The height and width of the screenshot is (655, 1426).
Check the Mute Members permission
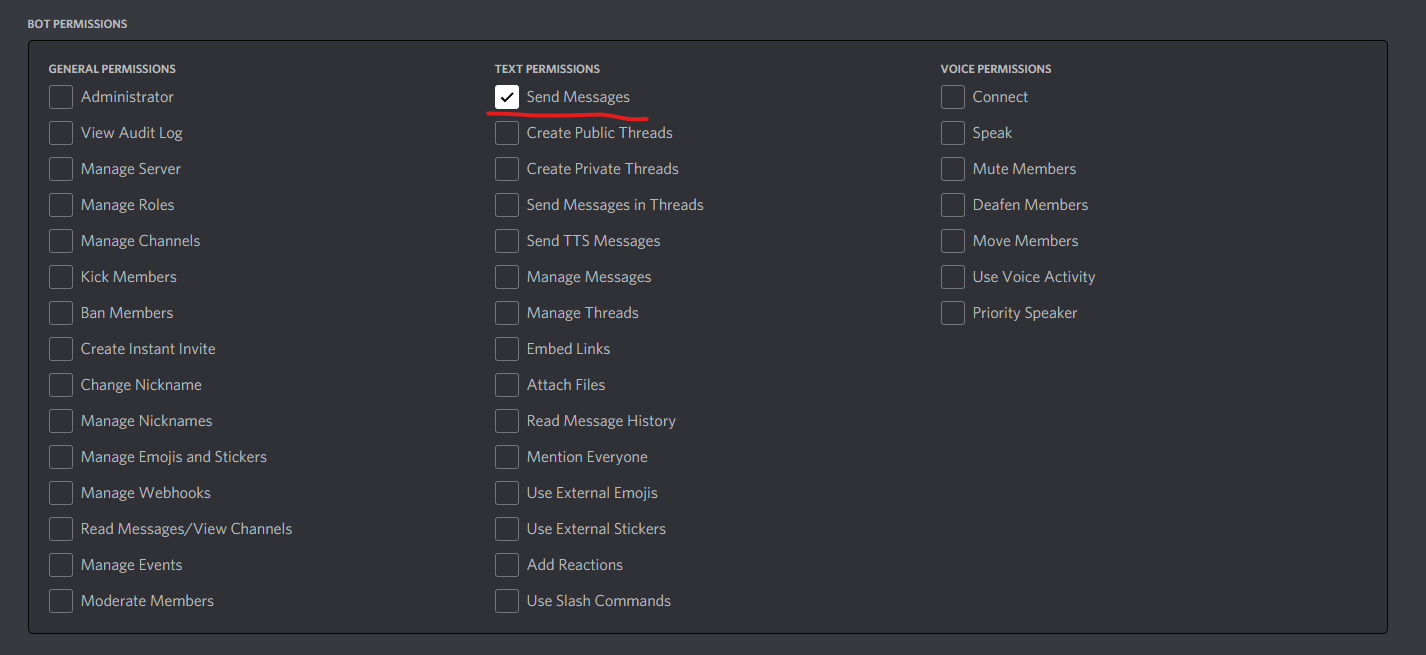pos(952,168)
